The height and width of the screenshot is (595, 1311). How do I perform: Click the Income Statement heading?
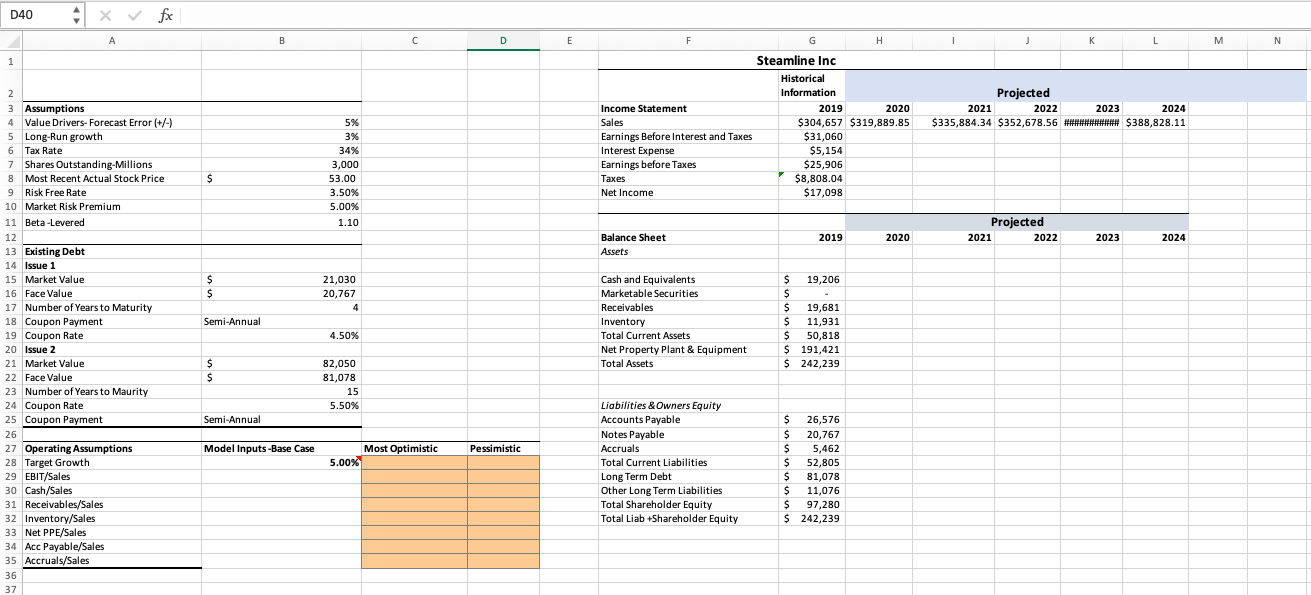643,108
